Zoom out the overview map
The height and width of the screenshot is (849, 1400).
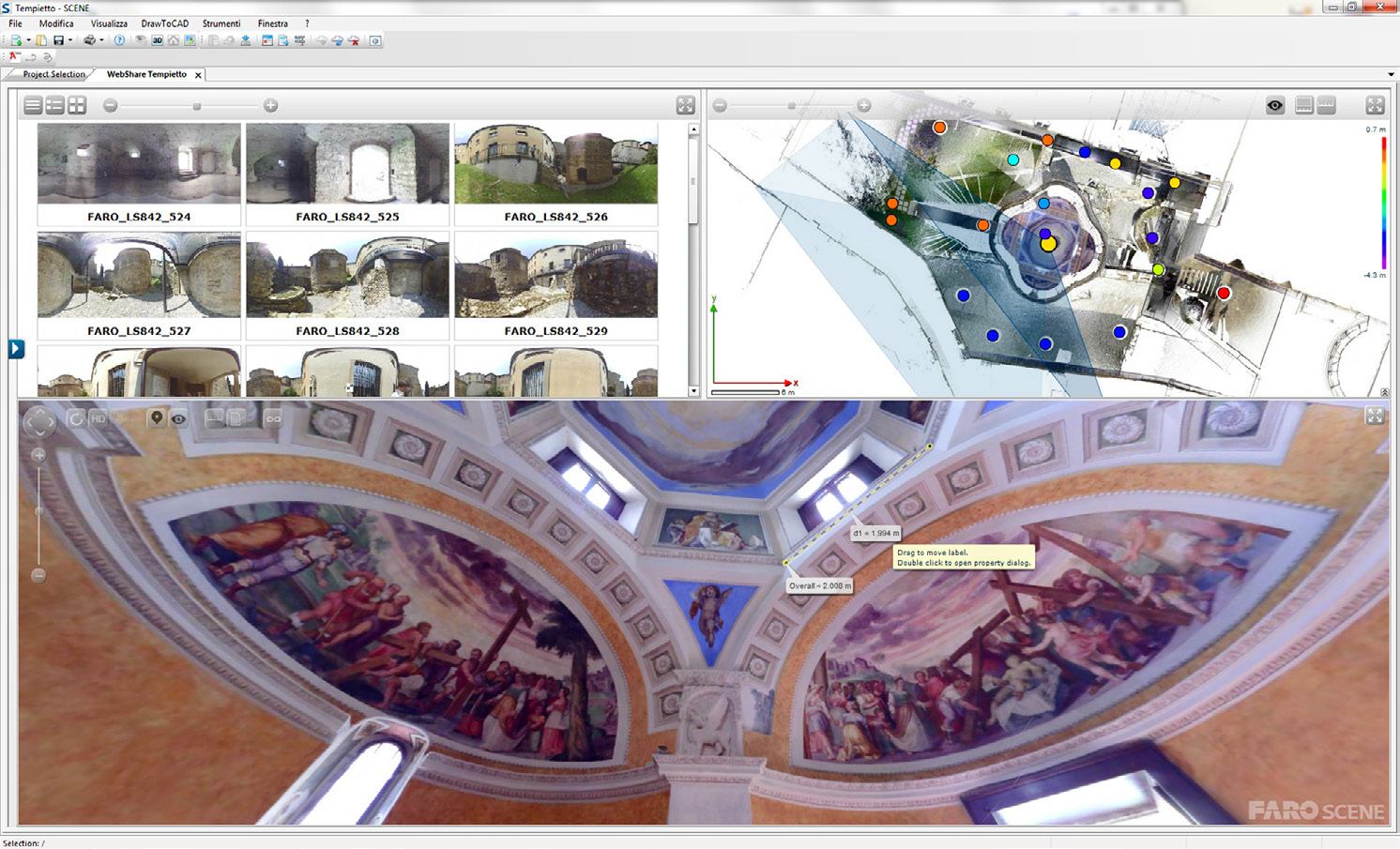tap(720, 106)
